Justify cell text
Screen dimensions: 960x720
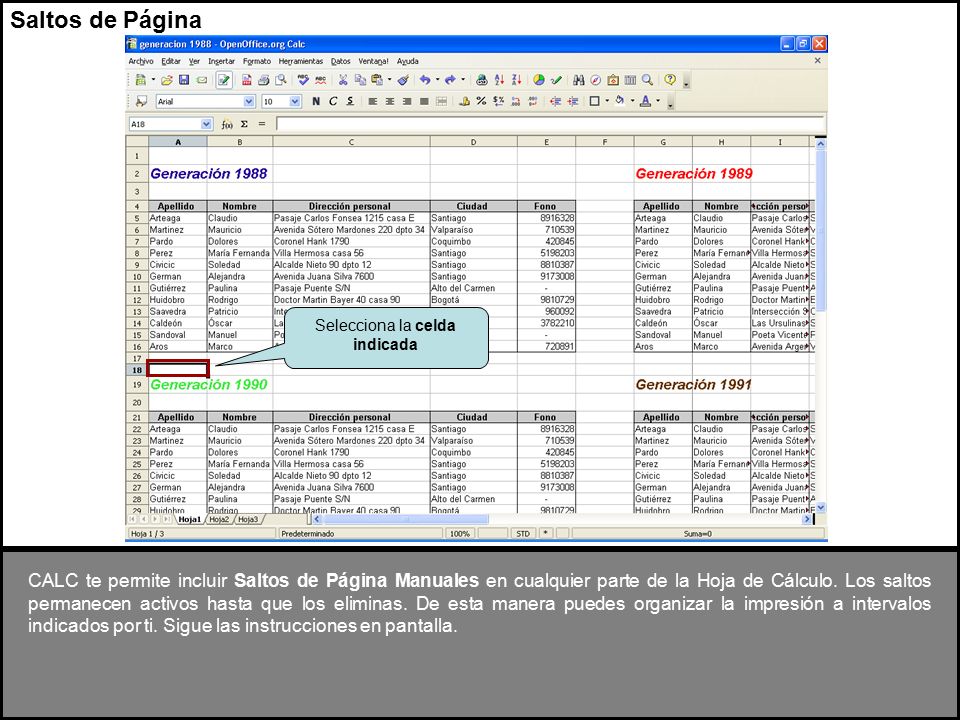tap(424, 102)
